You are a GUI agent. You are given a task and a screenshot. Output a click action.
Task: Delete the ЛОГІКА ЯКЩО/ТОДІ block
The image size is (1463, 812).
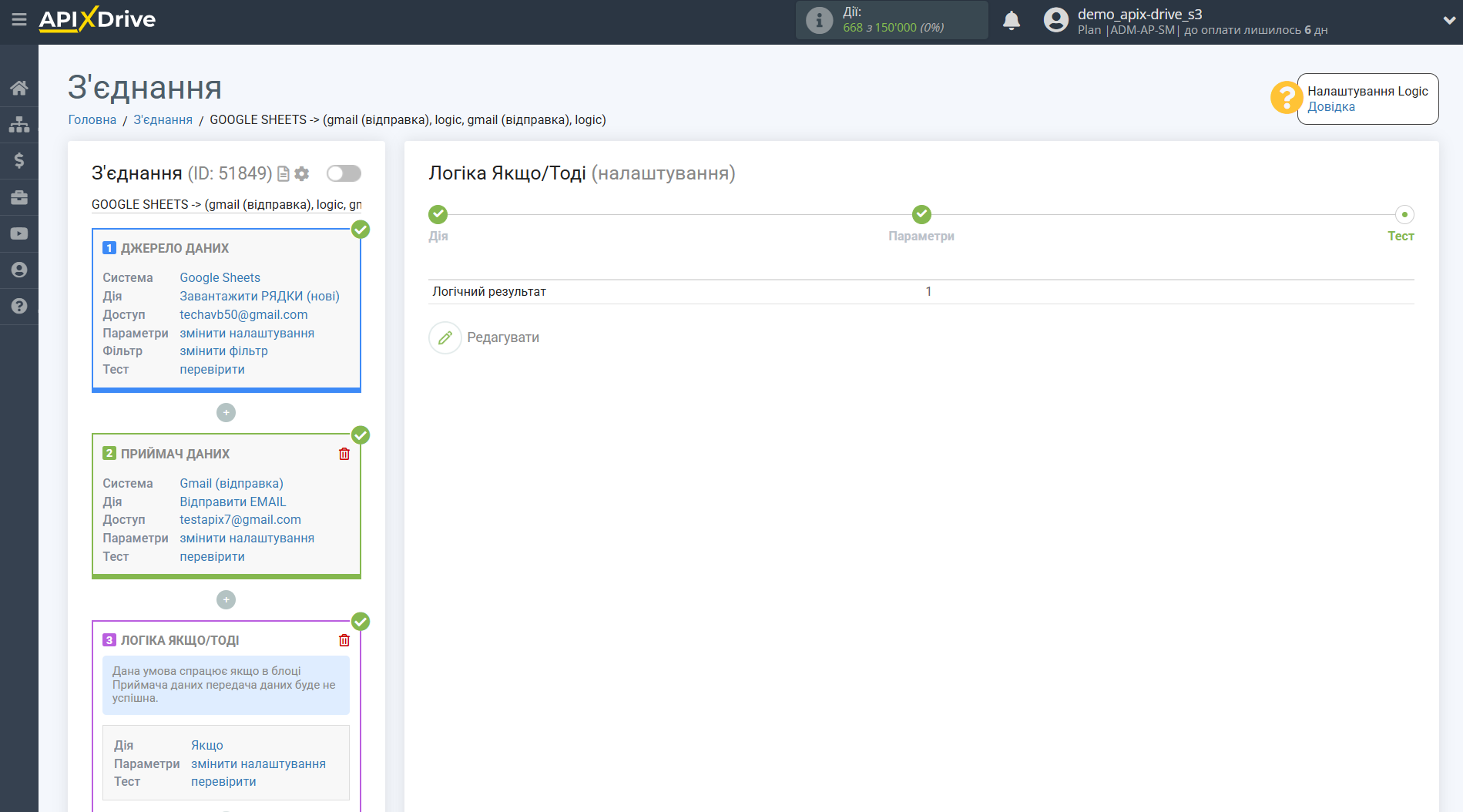[344, 640]
